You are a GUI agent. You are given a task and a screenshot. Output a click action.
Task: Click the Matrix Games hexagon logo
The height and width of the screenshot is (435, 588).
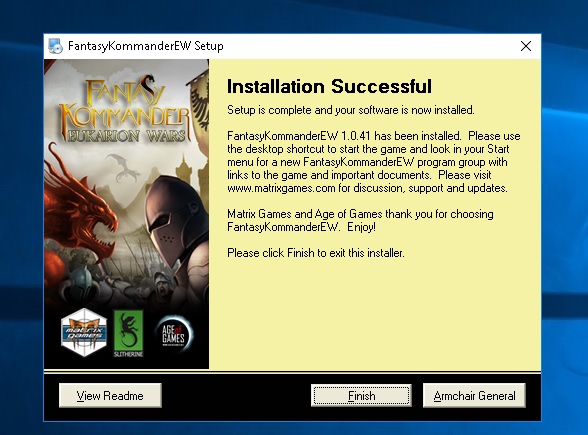coord(84,333)
